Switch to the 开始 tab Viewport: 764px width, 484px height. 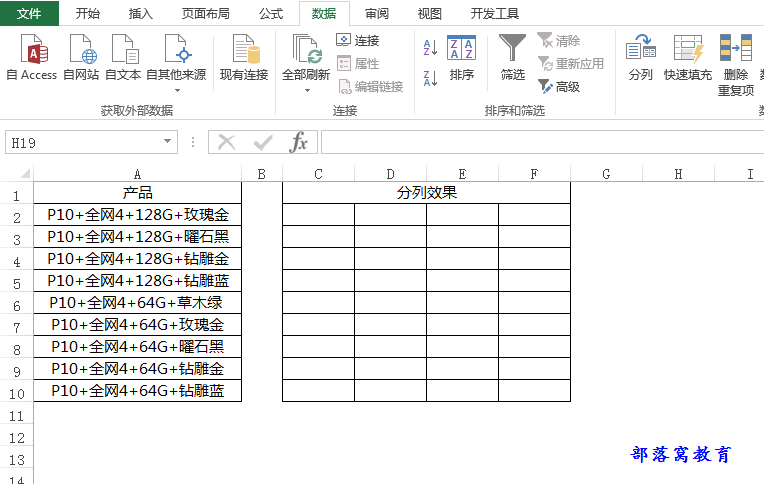coord(88,14)
